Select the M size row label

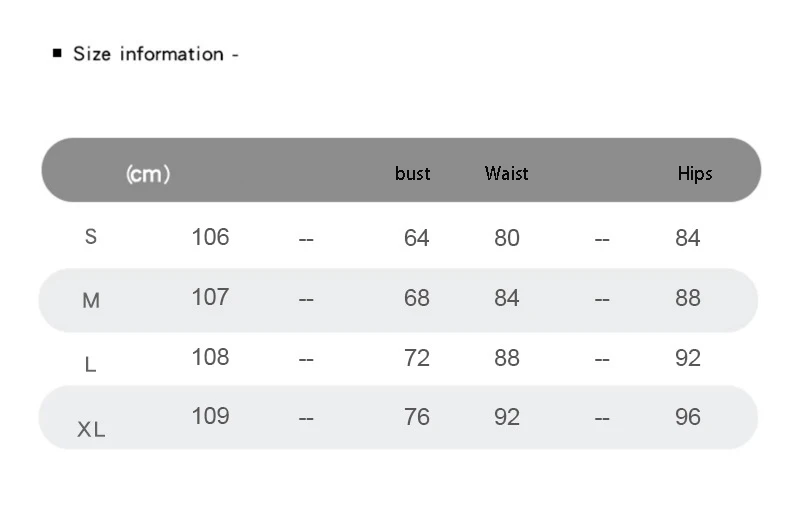[x=91, y=300]
